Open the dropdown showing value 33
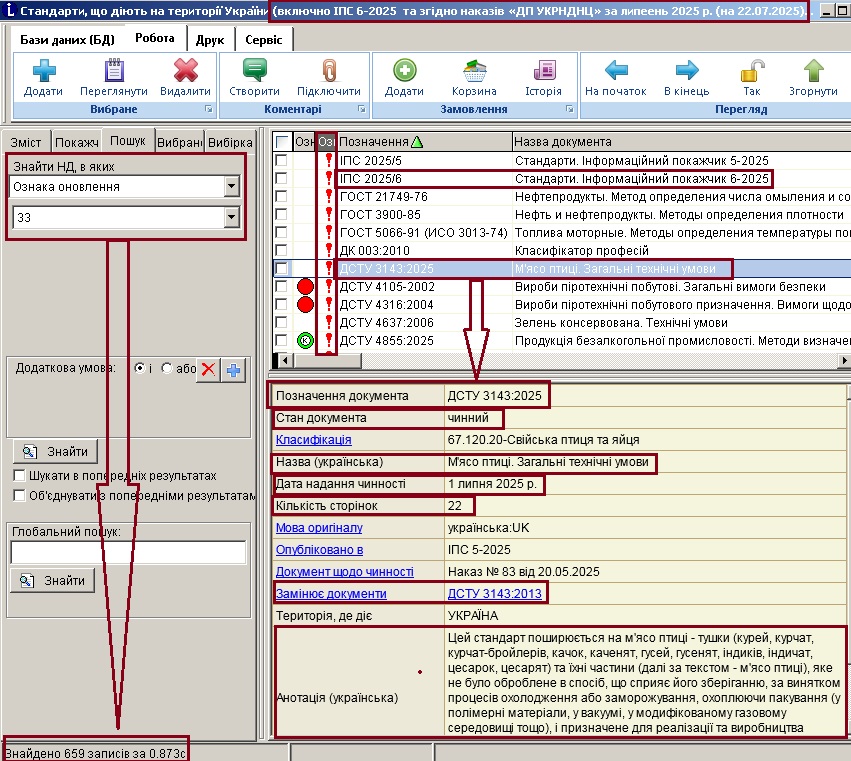 tap(232, 218)
